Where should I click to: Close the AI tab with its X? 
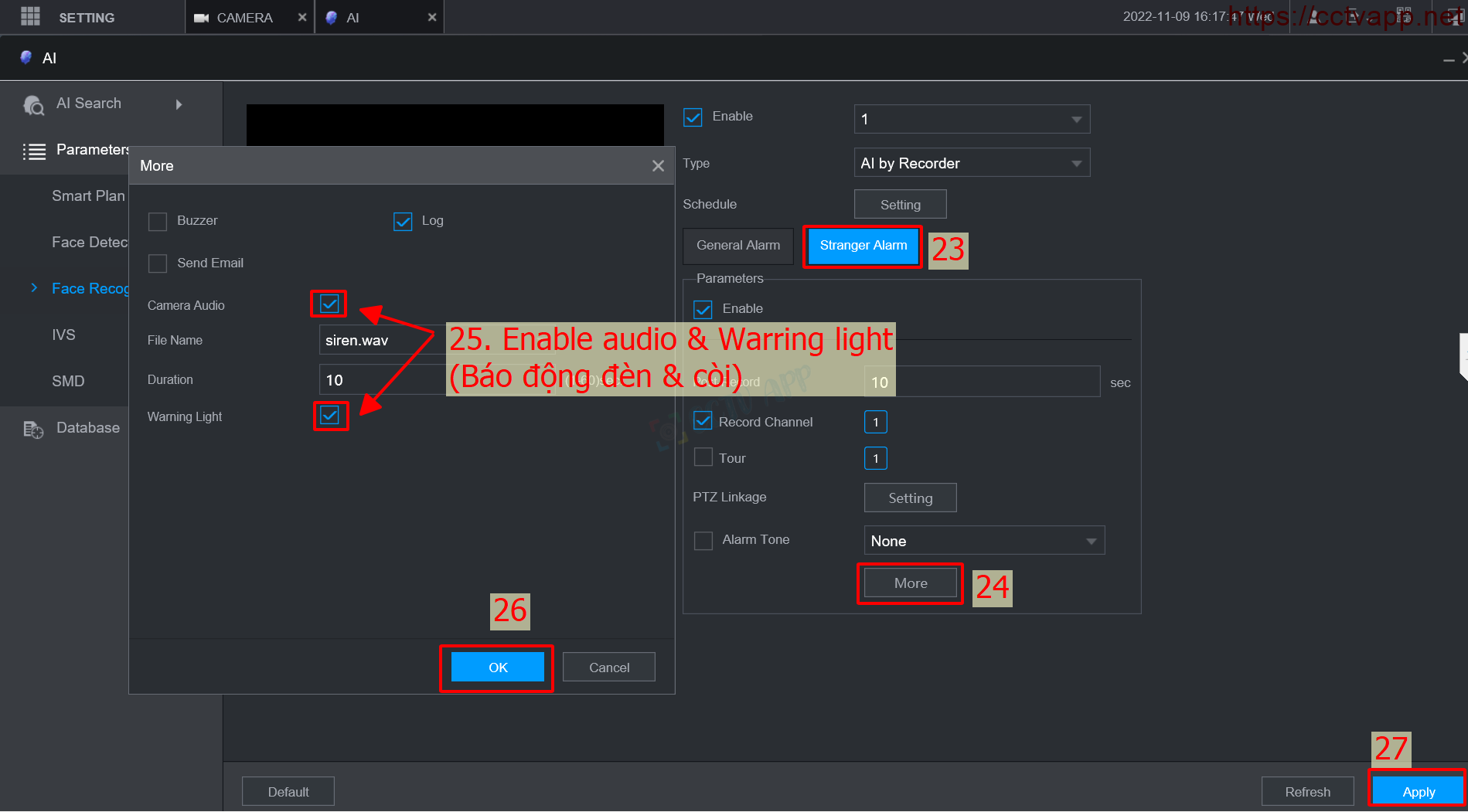[x=432, y=17]
